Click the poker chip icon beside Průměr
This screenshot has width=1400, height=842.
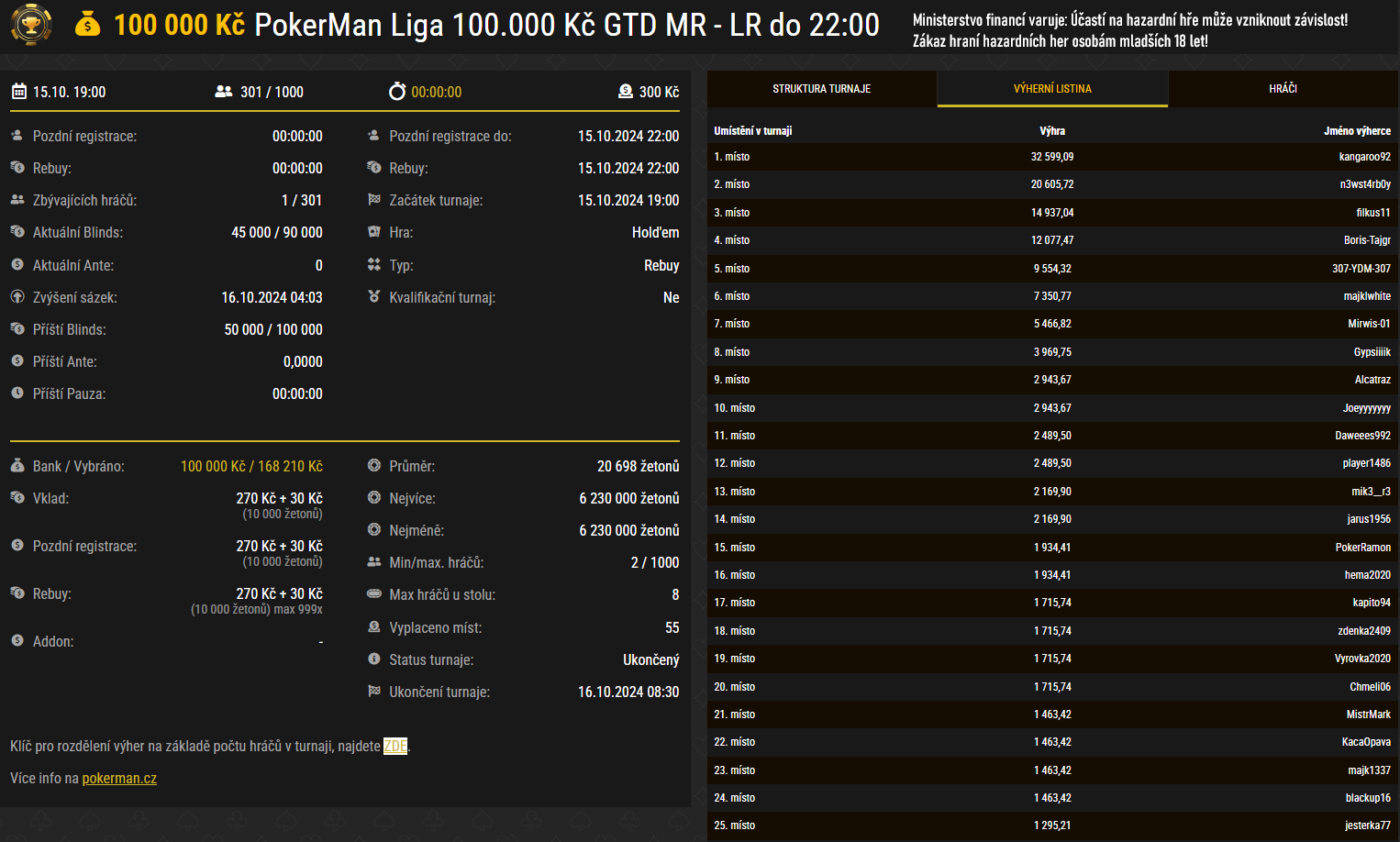pyautogui.click(x=375, y=466)
